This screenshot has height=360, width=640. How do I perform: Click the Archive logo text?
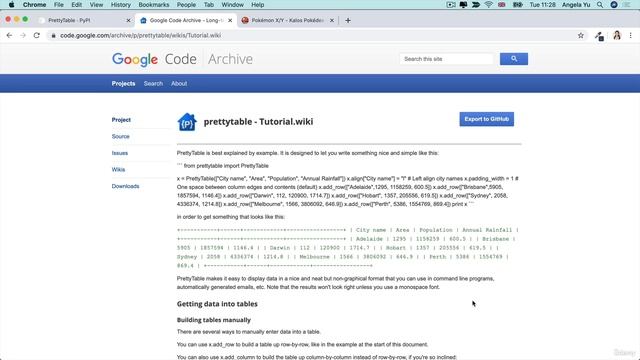[x=230, y=59]
